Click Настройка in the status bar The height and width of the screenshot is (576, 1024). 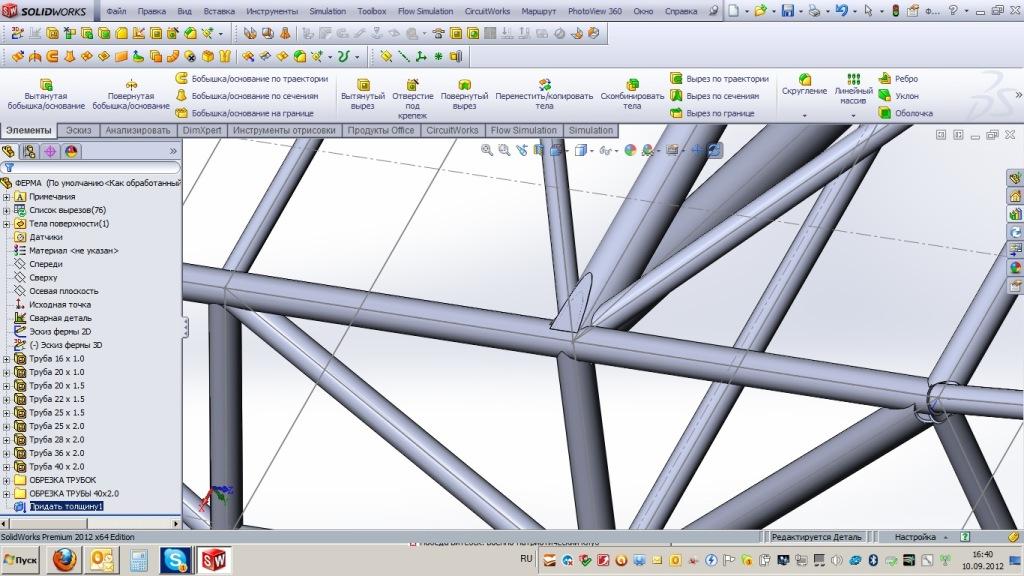click(x=915, y=536)
